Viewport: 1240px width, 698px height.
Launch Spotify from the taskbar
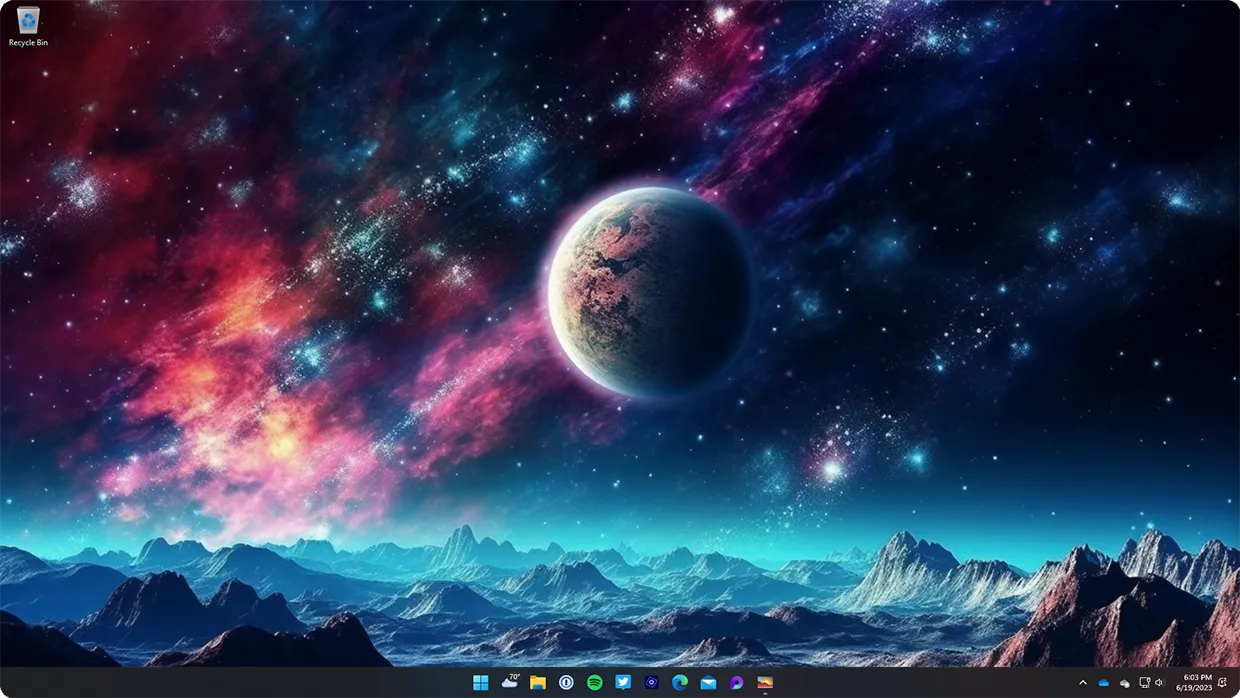[593, 683]
